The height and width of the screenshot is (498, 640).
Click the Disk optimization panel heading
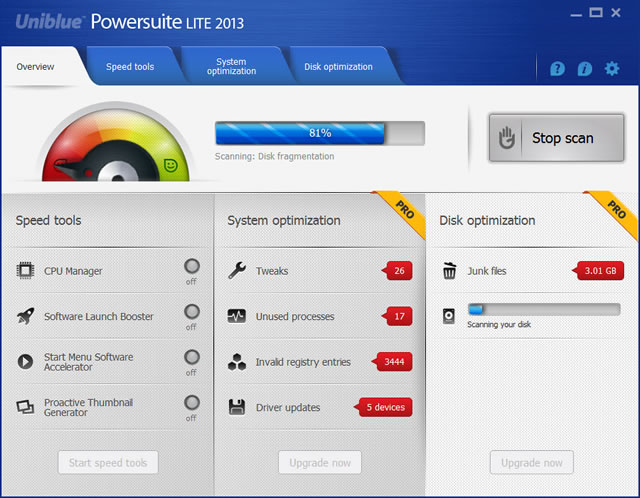tap(487, 220)
